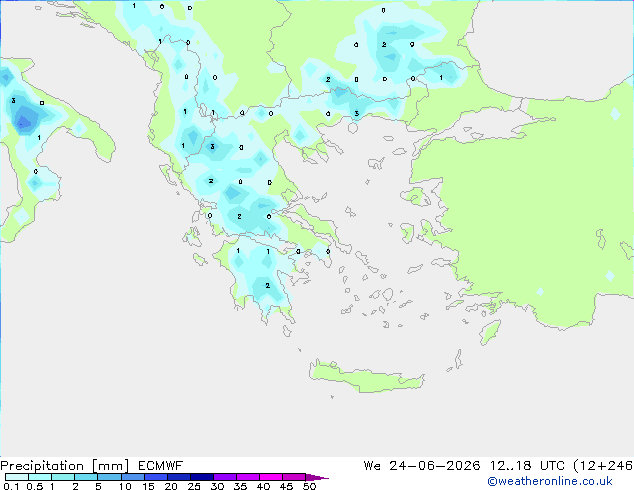Pick the 10–15 mm blue legend swatch

pos(132,477)
